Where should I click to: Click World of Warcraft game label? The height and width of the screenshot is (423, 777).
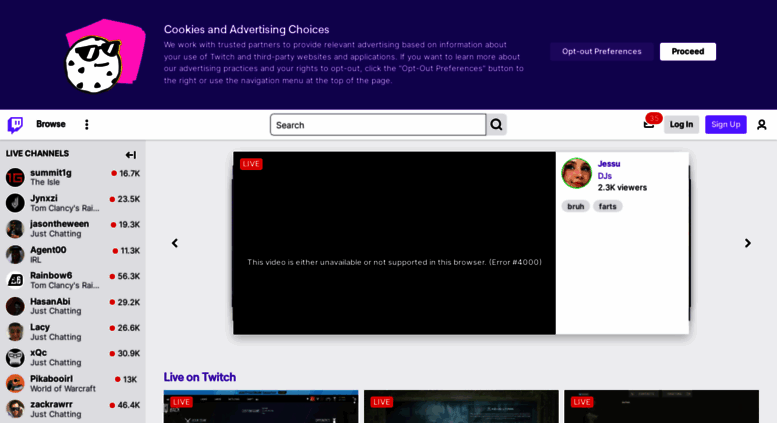tap(63, 389)
